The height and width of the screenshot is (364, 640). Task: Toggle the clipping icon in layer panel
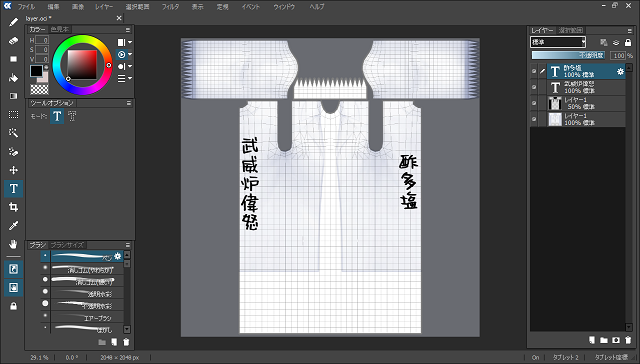616,42
